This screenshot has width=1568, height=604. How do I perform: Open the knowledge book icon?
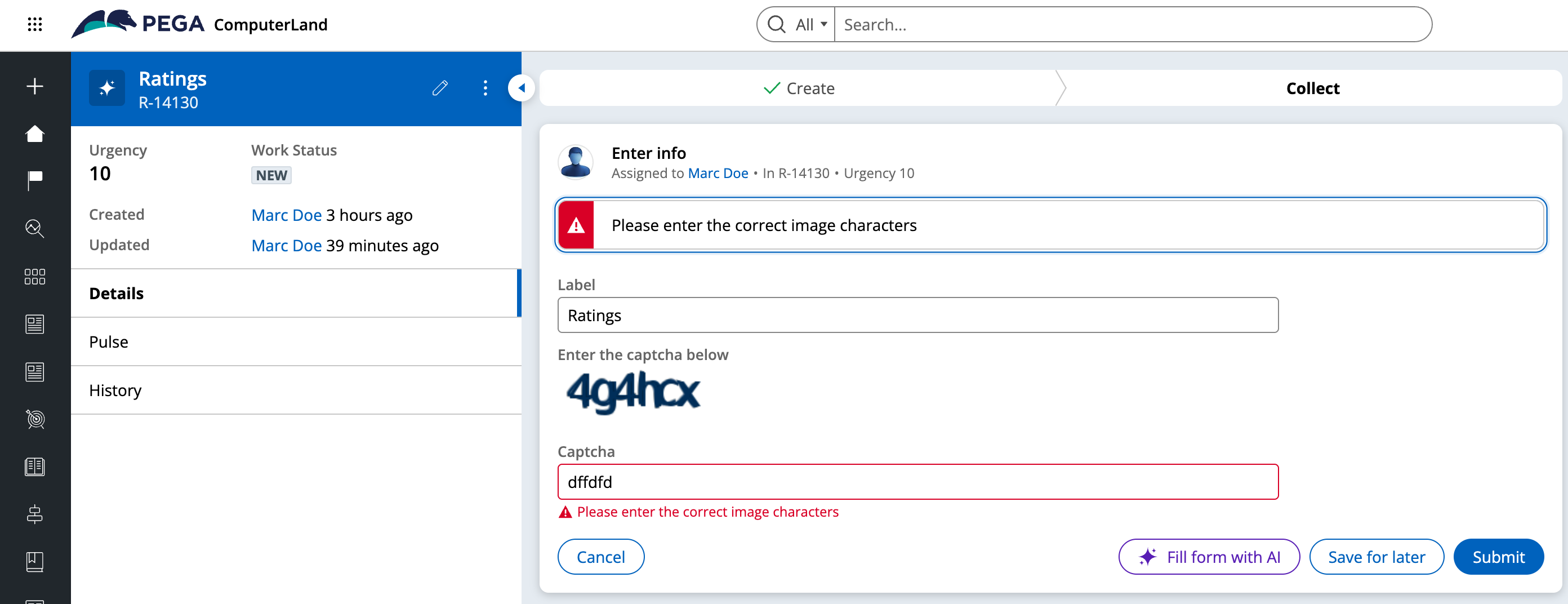(x=35, y=467)
